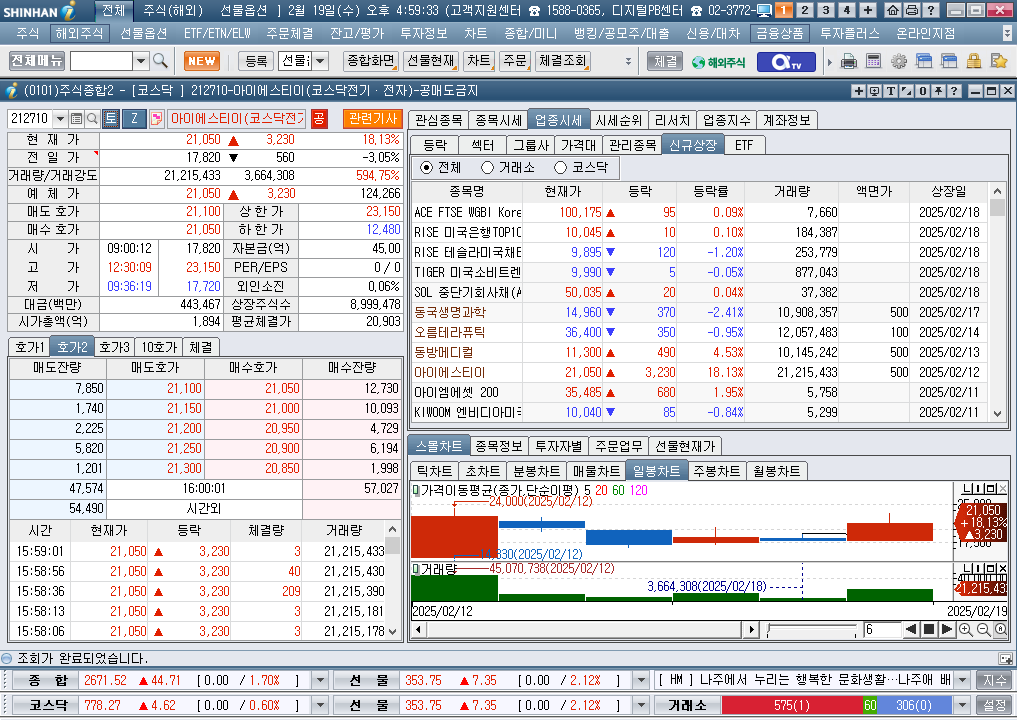Screen dimensions: 1017x720
Task: Click the orange 관련기사 button
Action: [372, 119]
